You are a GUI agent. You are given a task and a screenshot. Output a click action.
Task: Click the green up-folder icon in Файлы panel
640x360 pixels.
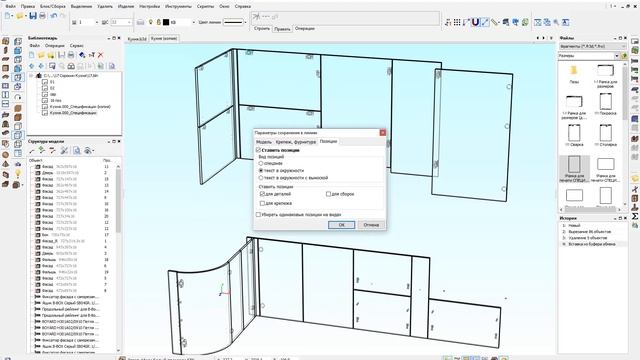[624, 56]
